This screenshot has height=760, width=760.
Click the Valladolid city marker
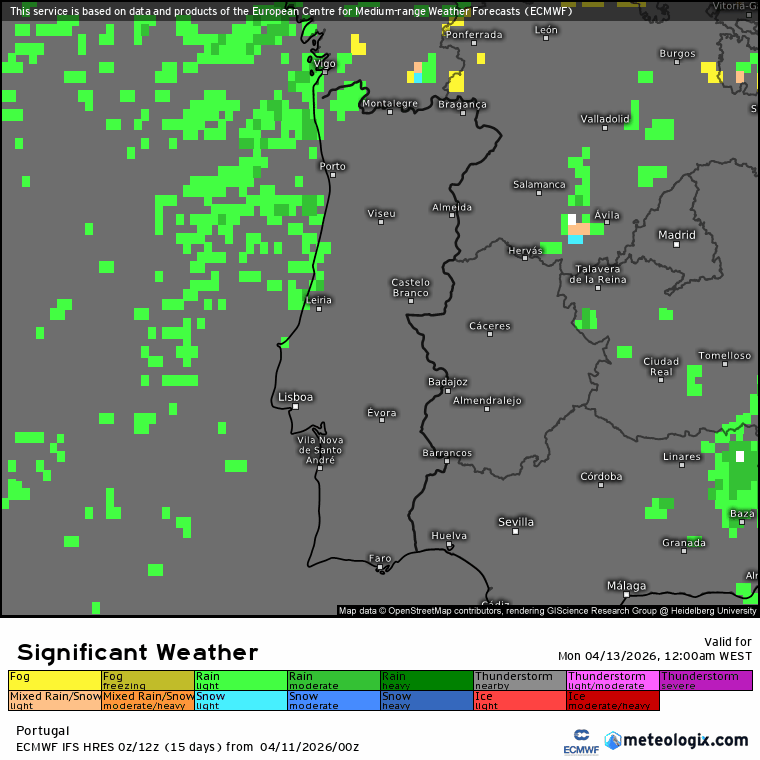tap(605, 128)
